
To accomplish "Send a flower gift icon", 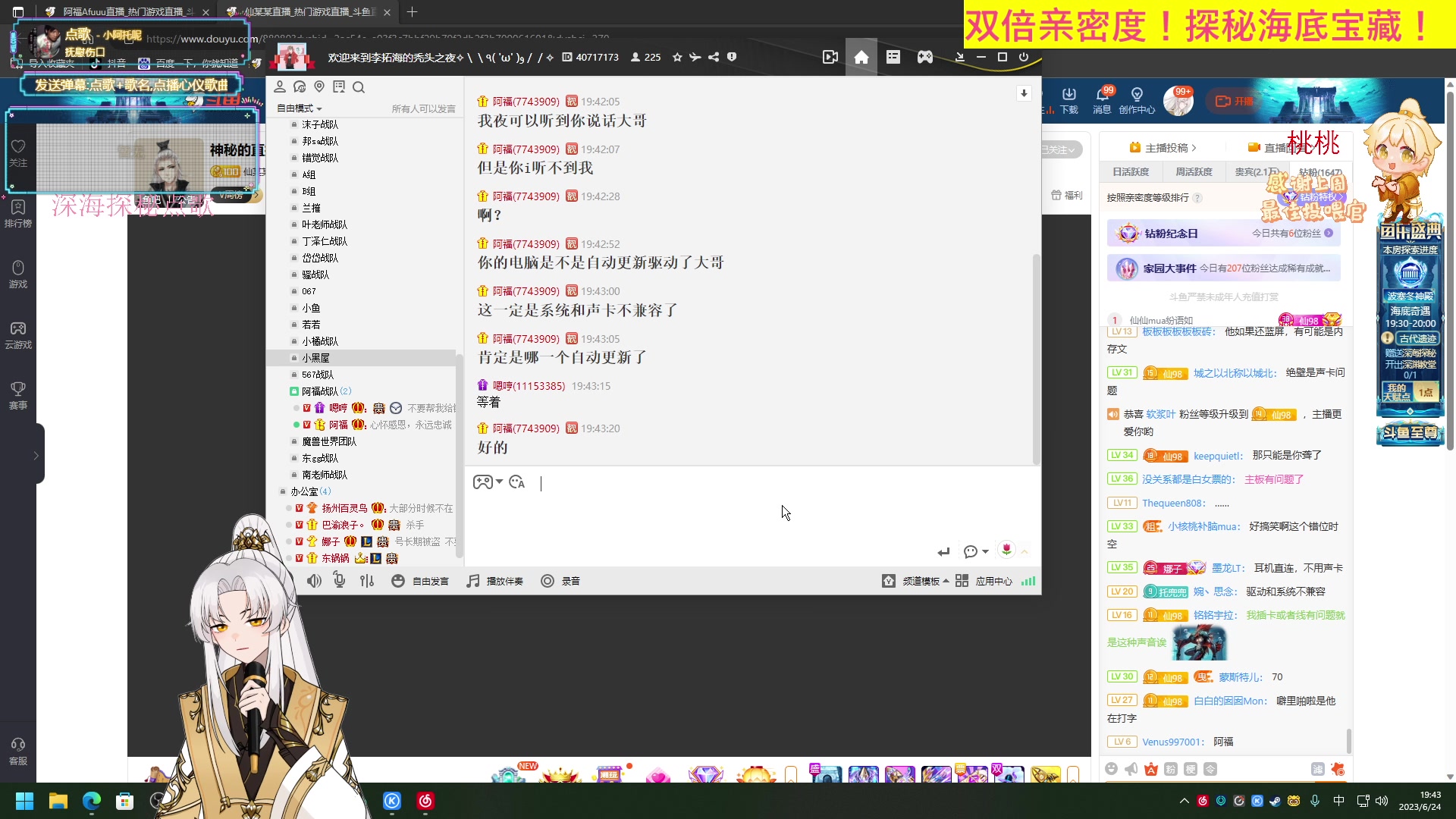I will click(1006, 550).
